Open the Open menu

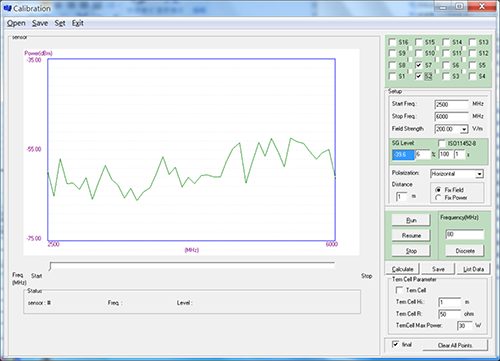pyautogui.click(x=16, y=23)
